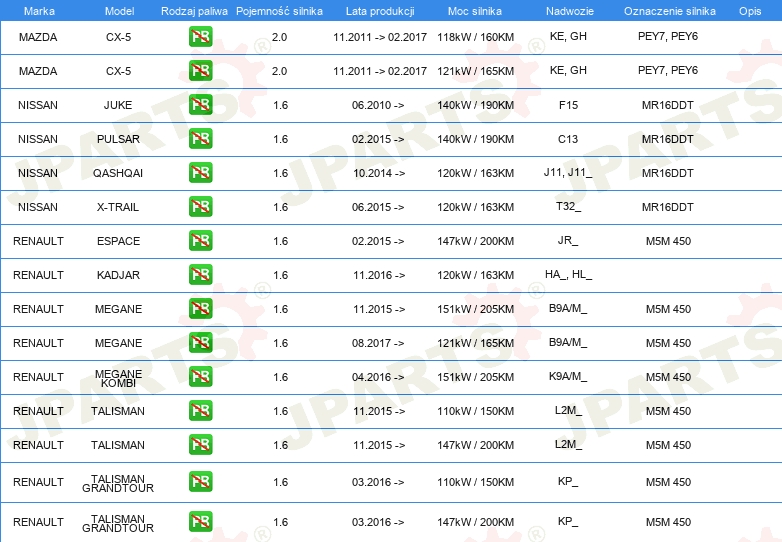Click the Rodzaj paliwa column header
Screen dimensions: 782x542
tap(194, 11)
